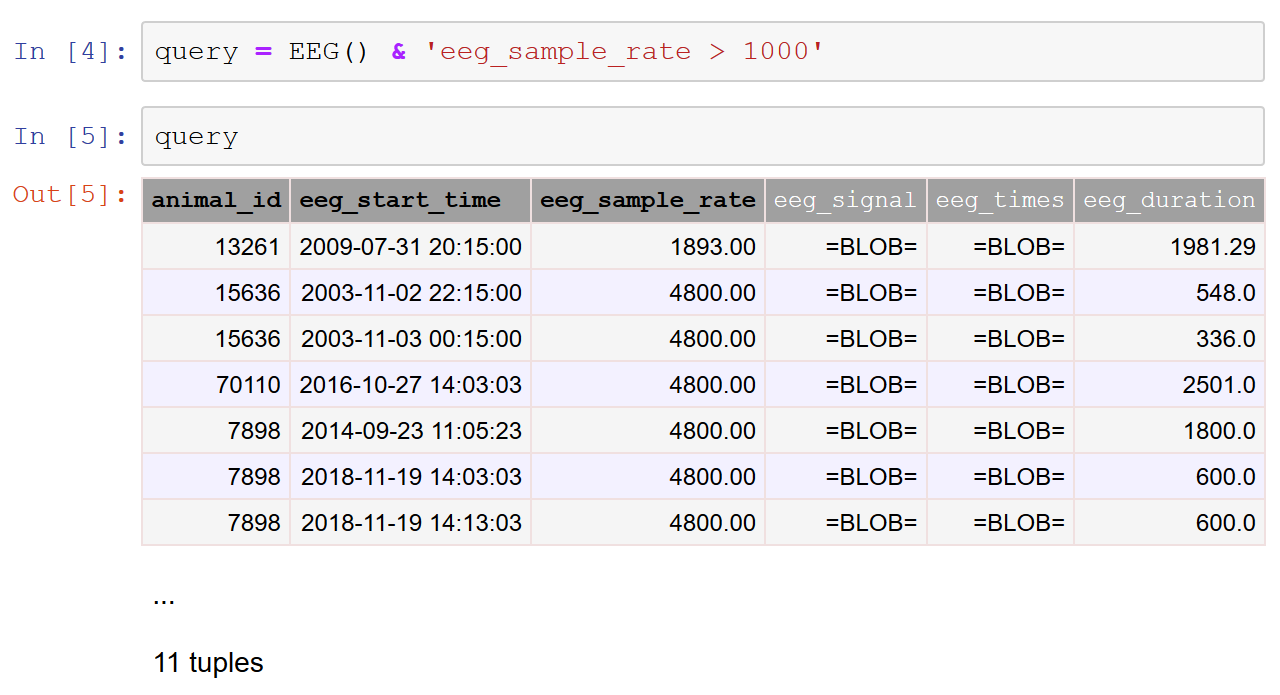The width and height of the screenshot is (1280, 695).
Task: Click the eeg_sample_rate column header
Action: [647, 200]
